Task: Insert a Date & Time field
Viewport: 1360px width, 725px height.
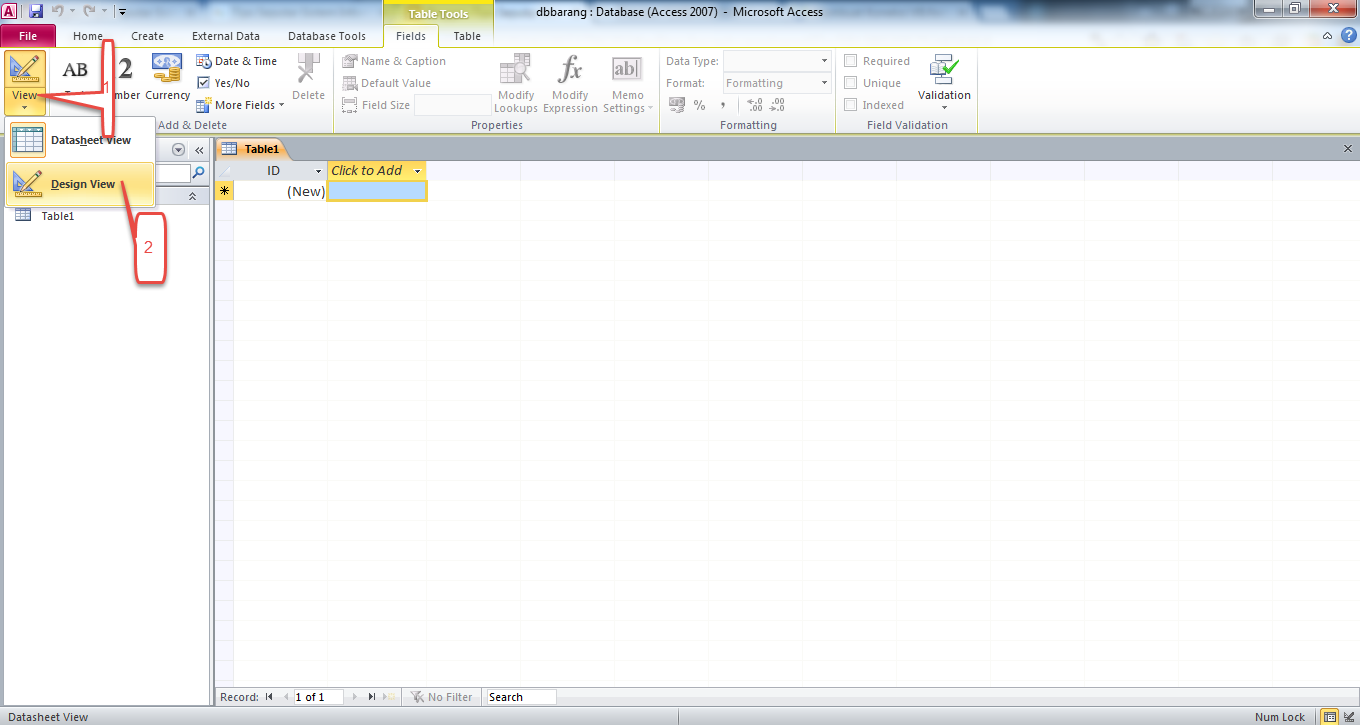Action: coord(237,61)
